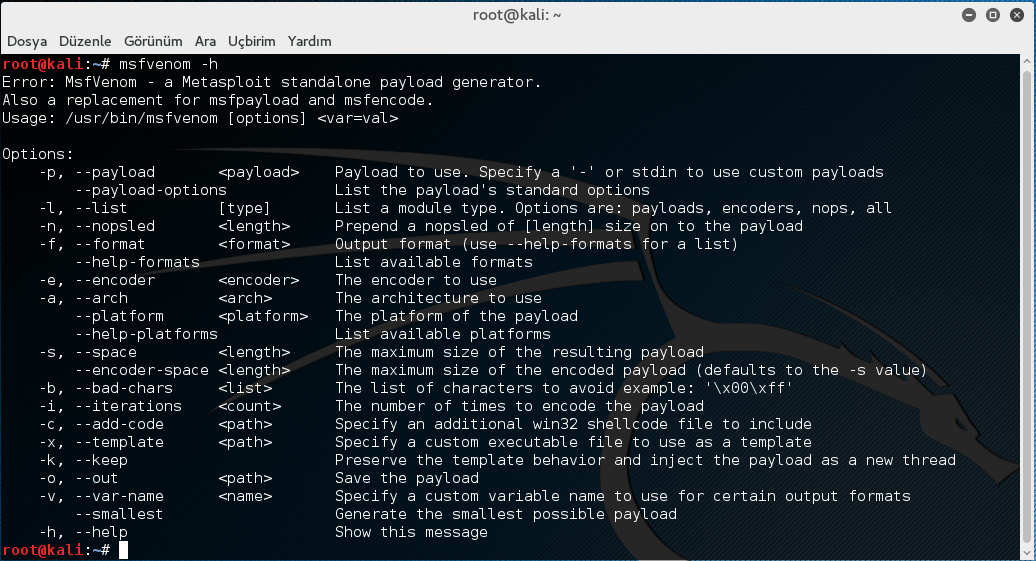Close the root@kali terminal window

click(1015, 15)
